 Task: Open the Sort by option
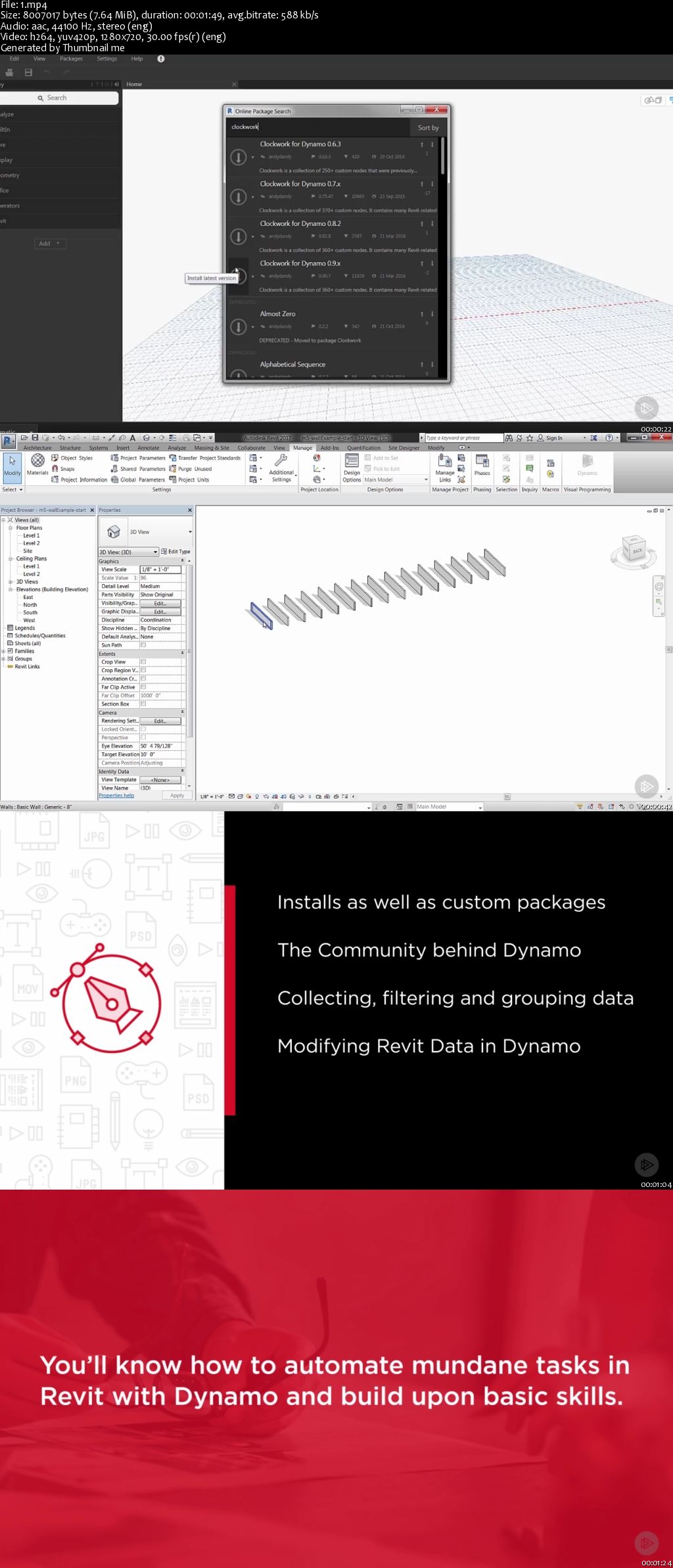(x=428, y=127)
